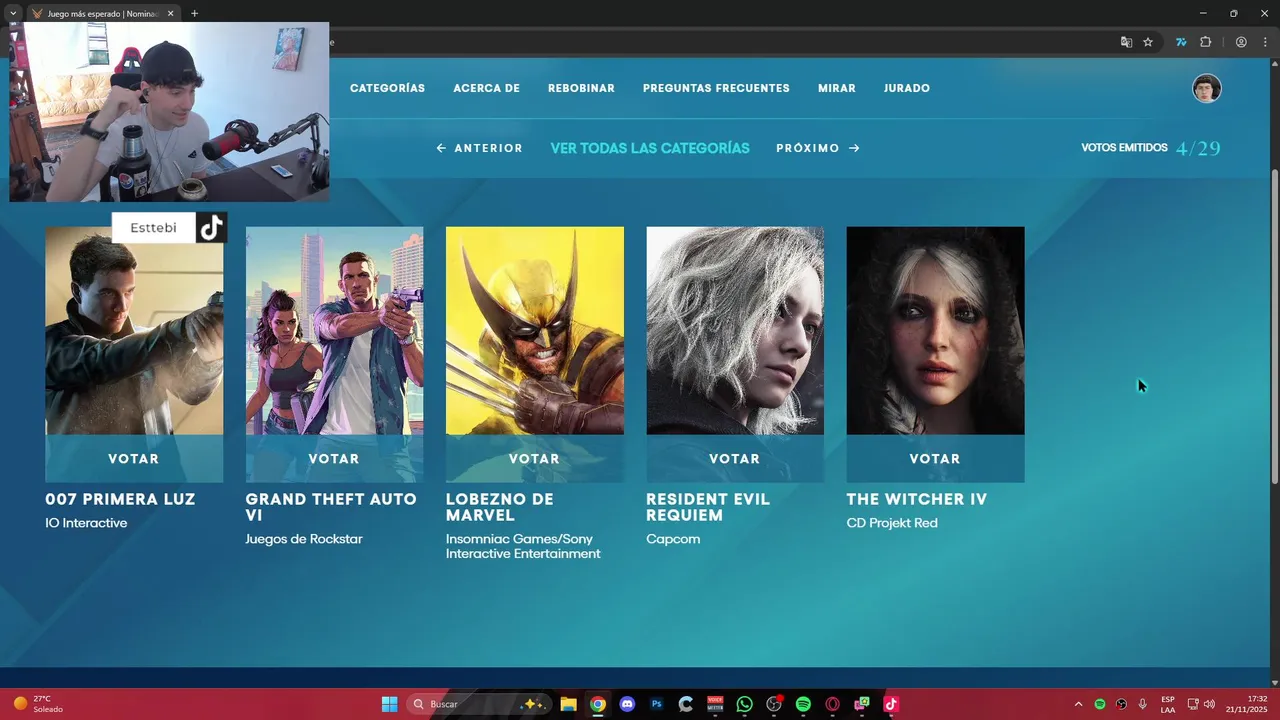This screenshot has height=720, width=1280.
Task: Open the REBOBINAR menu item
Action: 581,88
